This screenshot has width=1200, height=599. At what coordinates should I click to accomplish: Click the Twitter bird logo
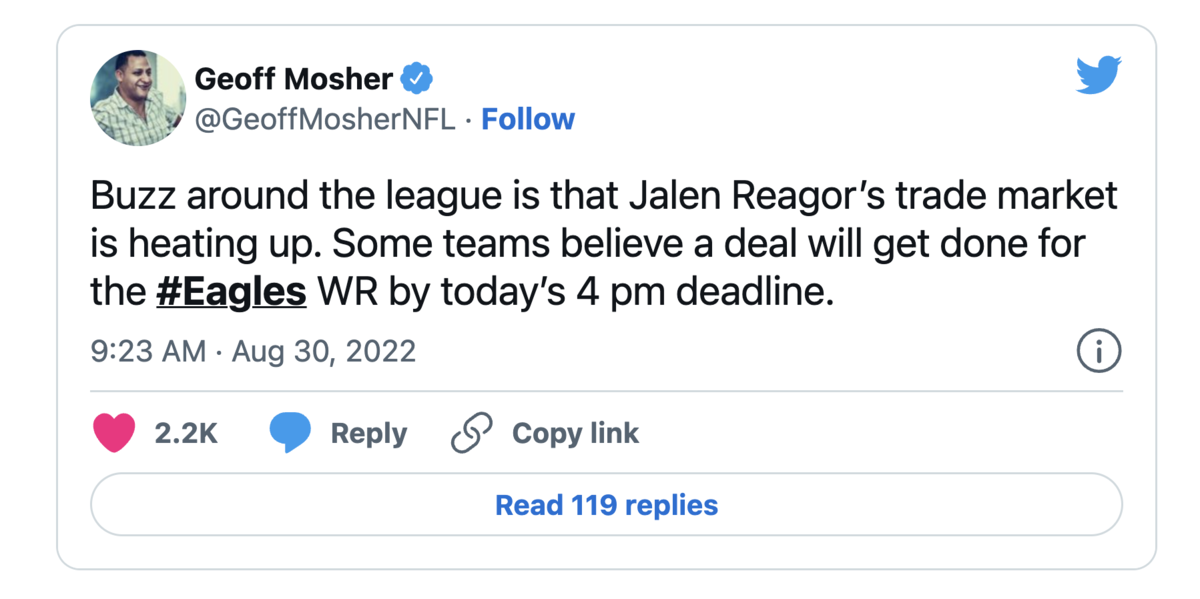(1098, 76)
